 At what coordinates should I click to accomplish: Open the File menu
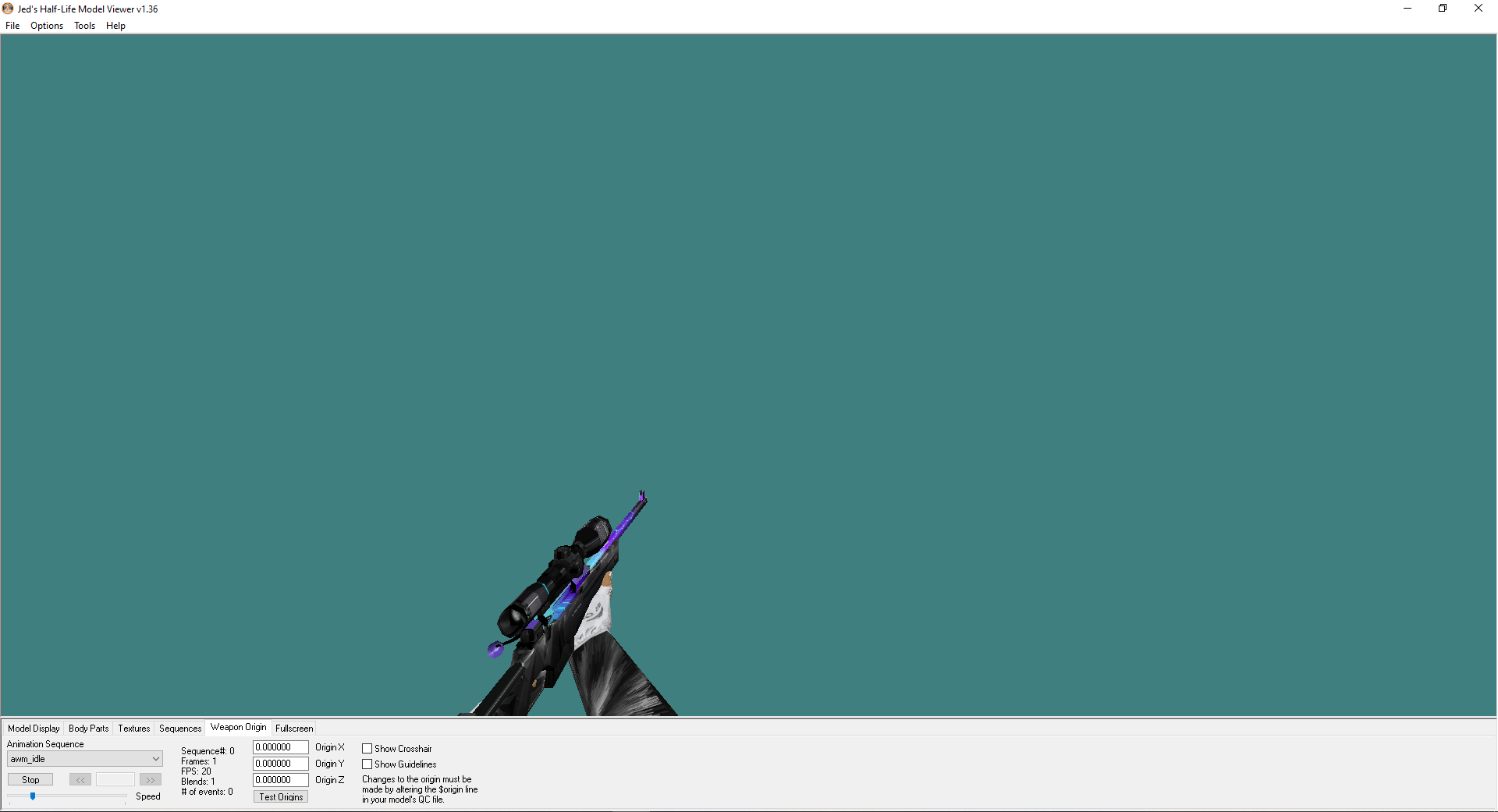(12, 26)
